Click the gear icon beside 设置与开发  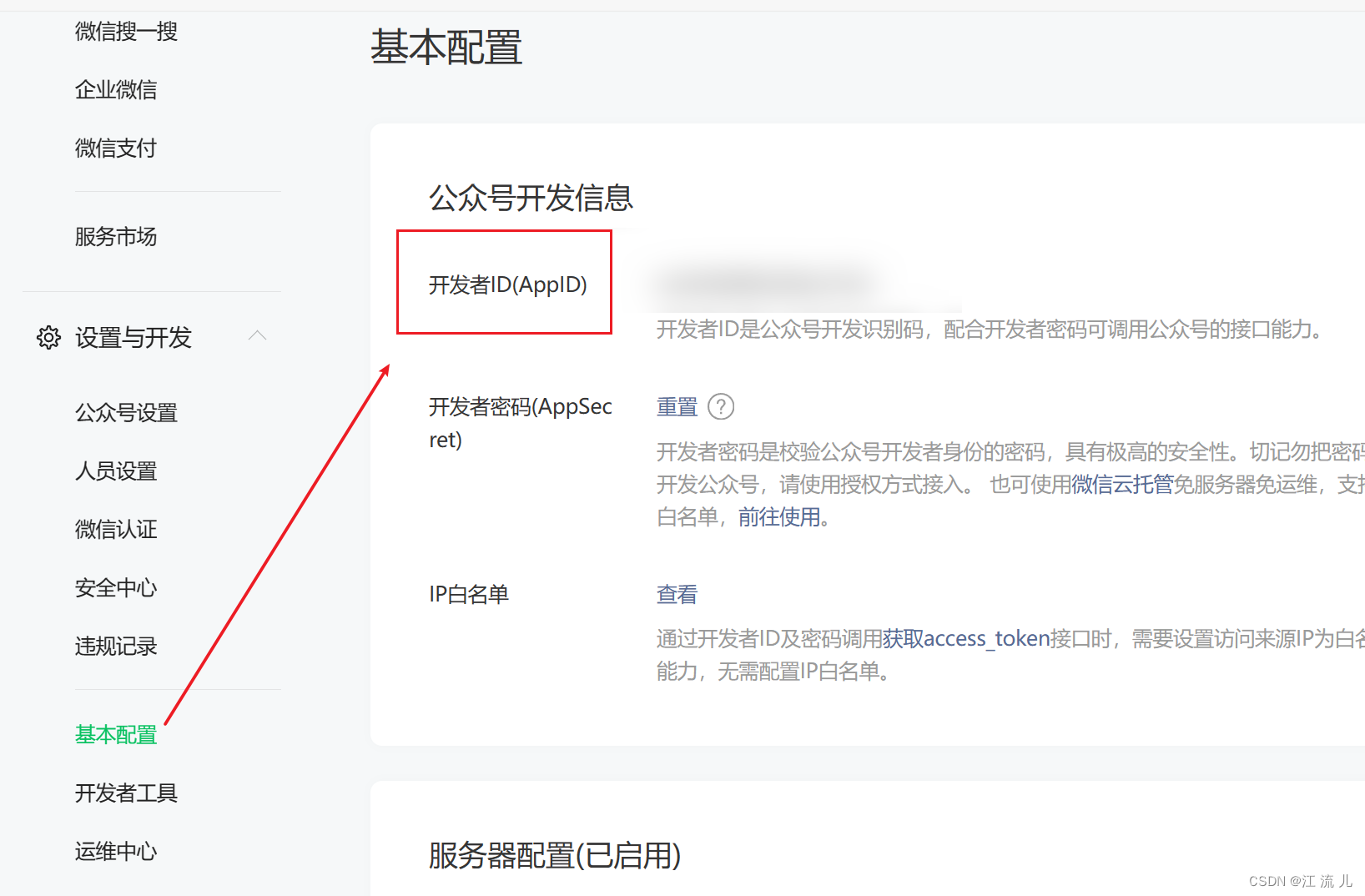coord(48,337)
